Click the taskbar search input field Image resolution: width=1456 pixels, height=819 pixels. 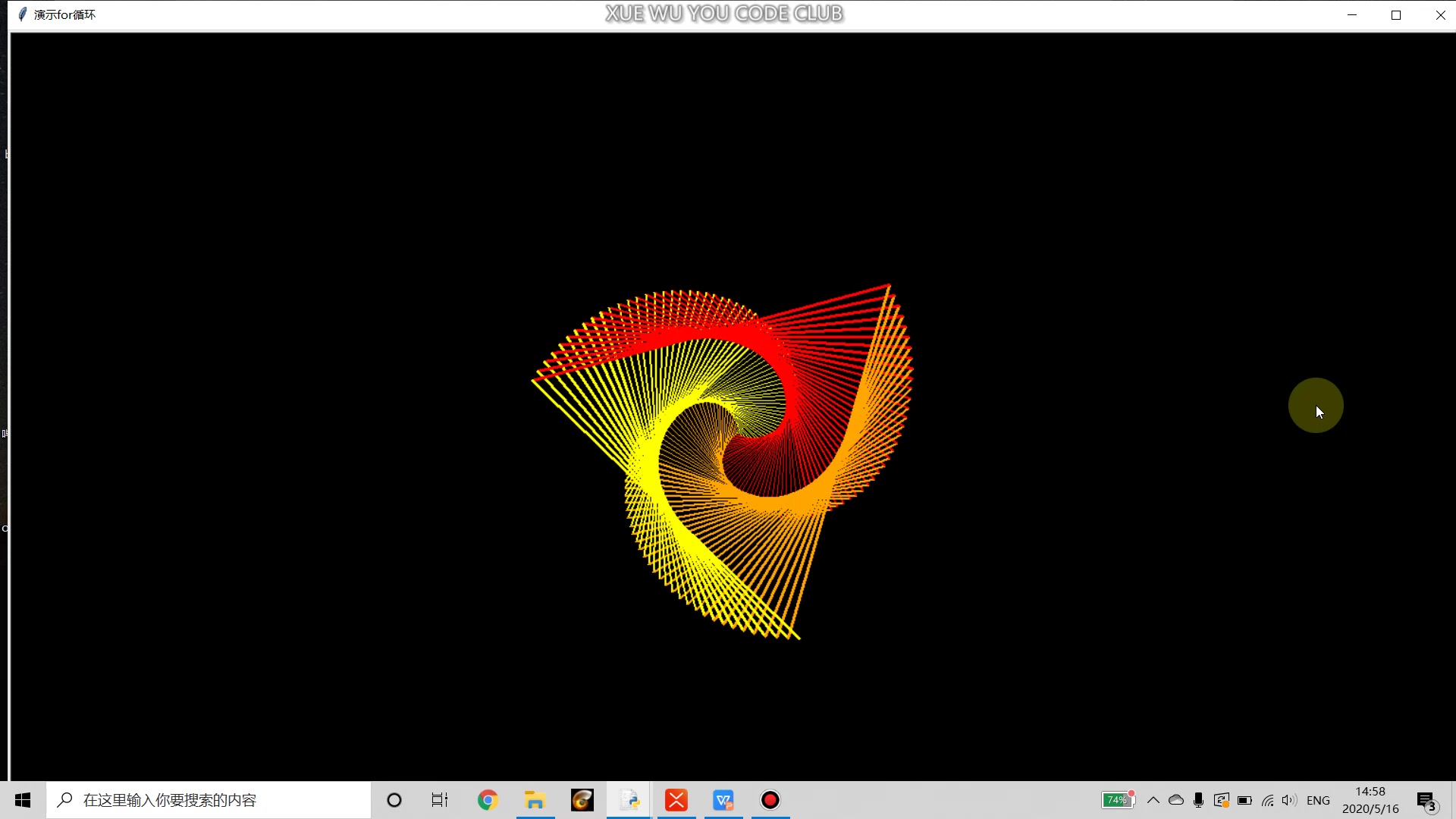[x=209, y=800]
